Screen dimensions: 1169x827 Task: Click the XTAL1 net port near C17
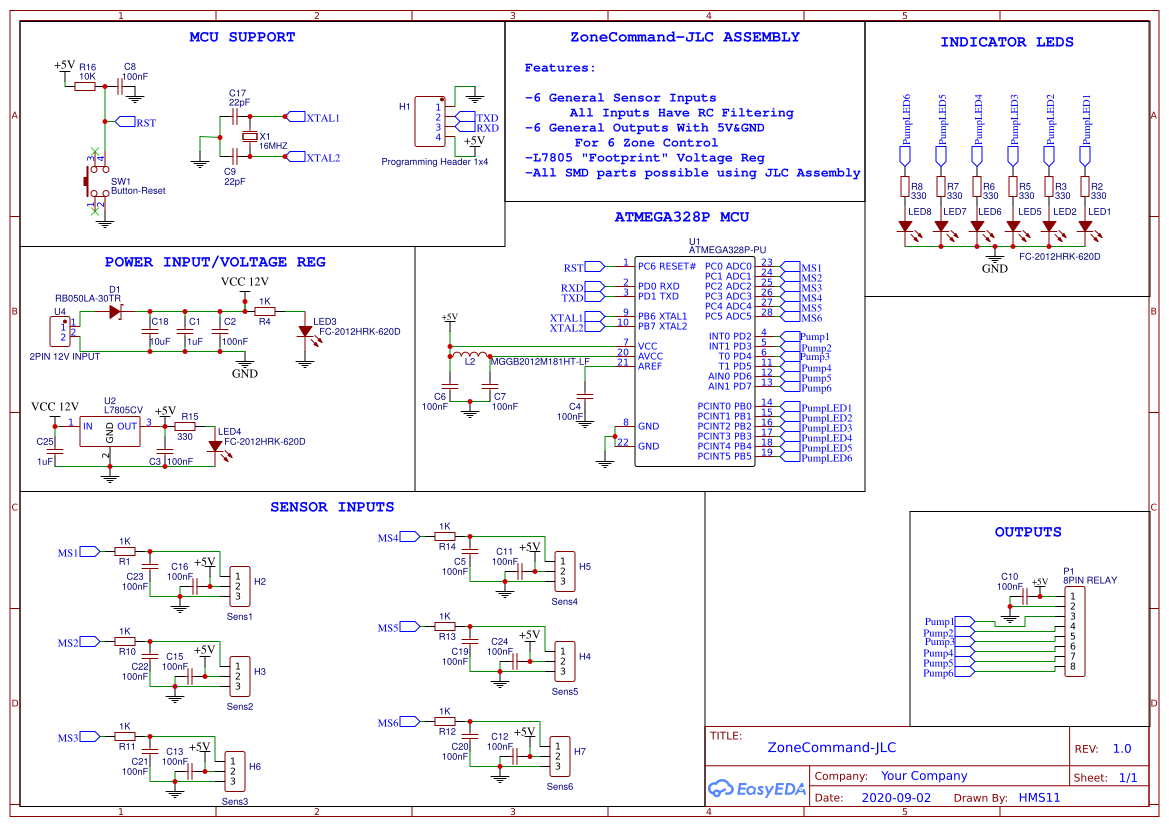[314, 117]
